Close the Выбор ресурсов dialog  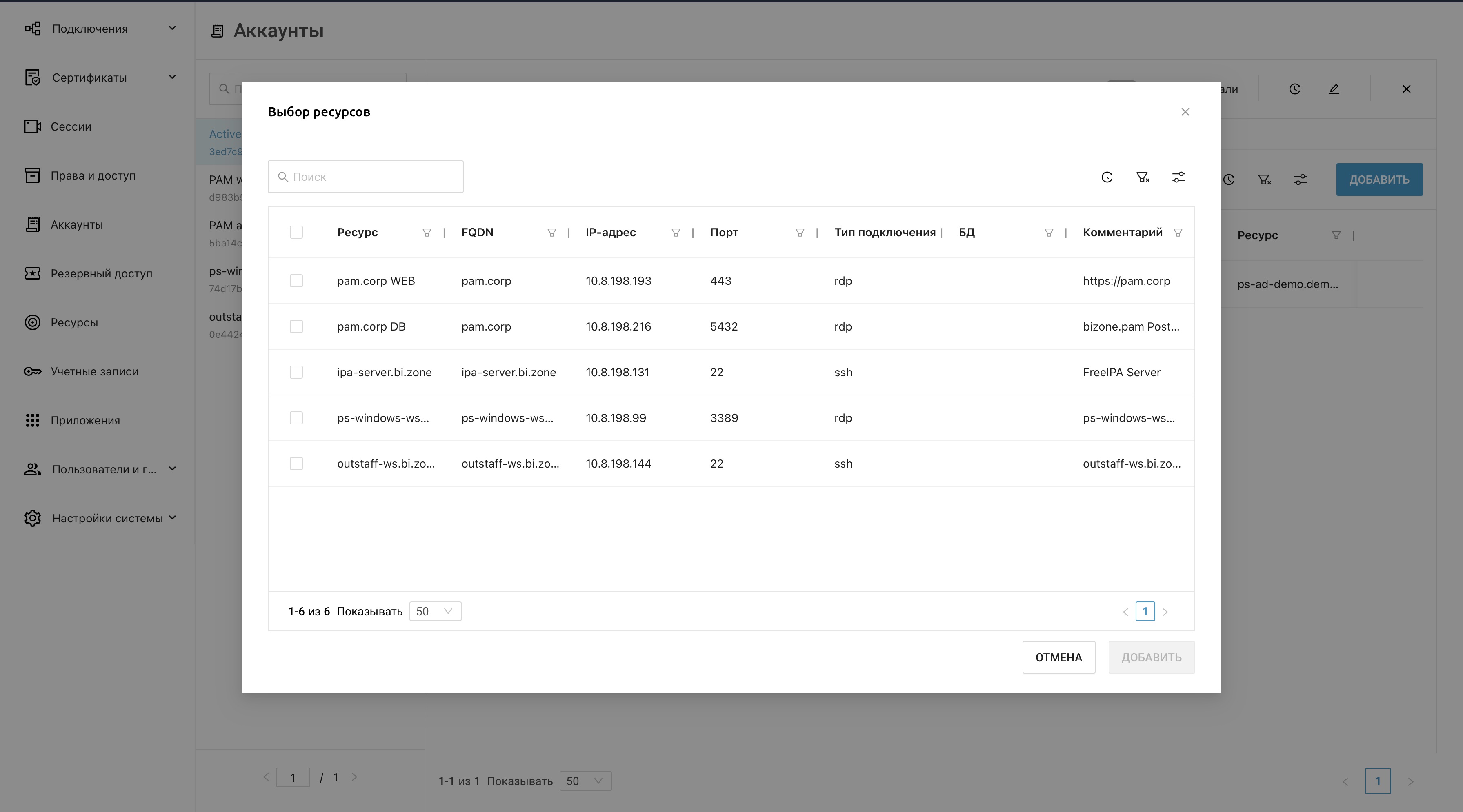(1185, 112)
